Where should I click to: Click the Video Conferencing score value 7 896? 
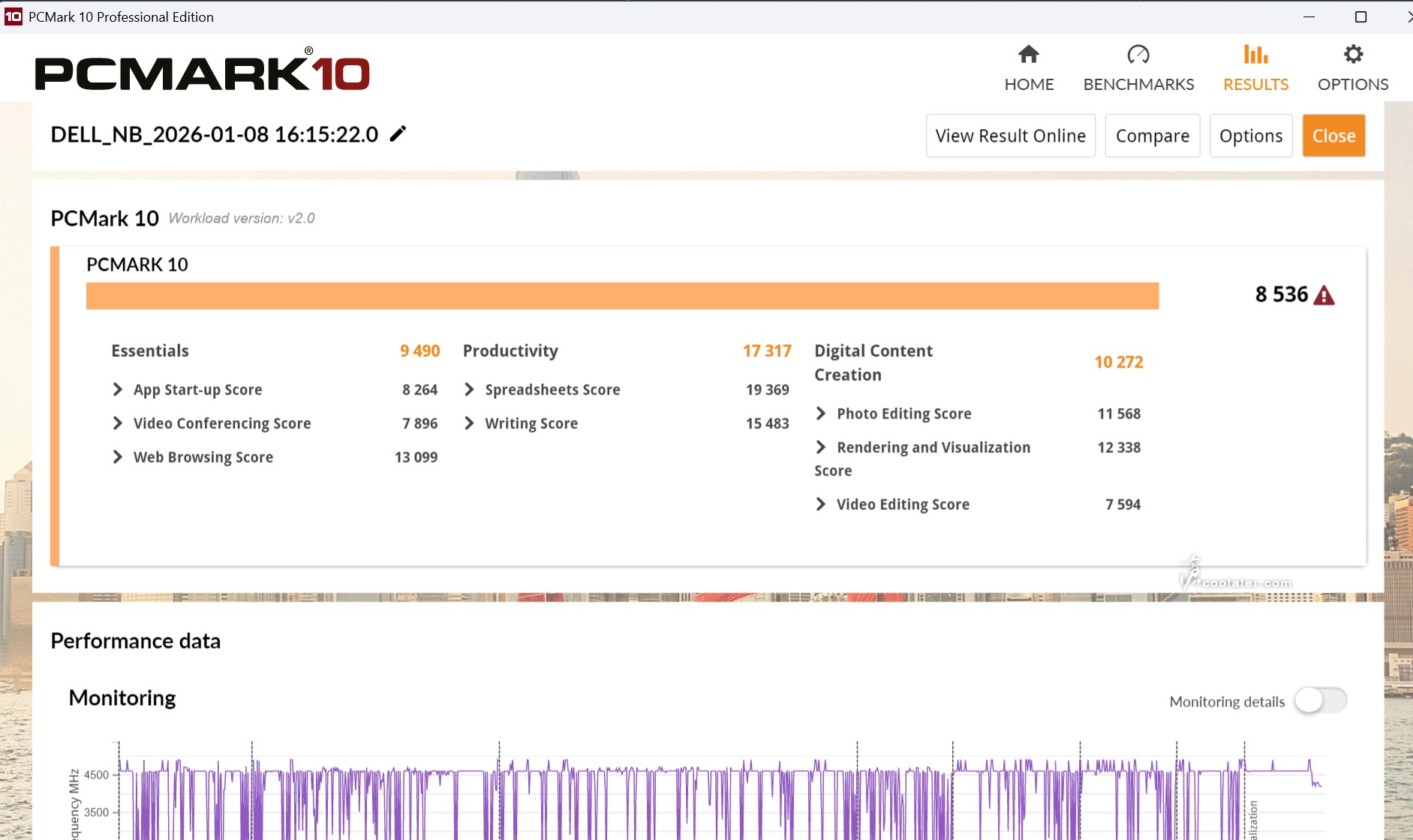click(419, 423)
